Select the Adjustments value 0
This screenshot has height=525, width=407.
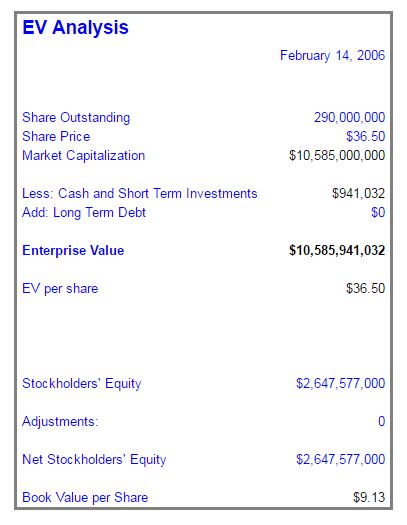(382, 421)
